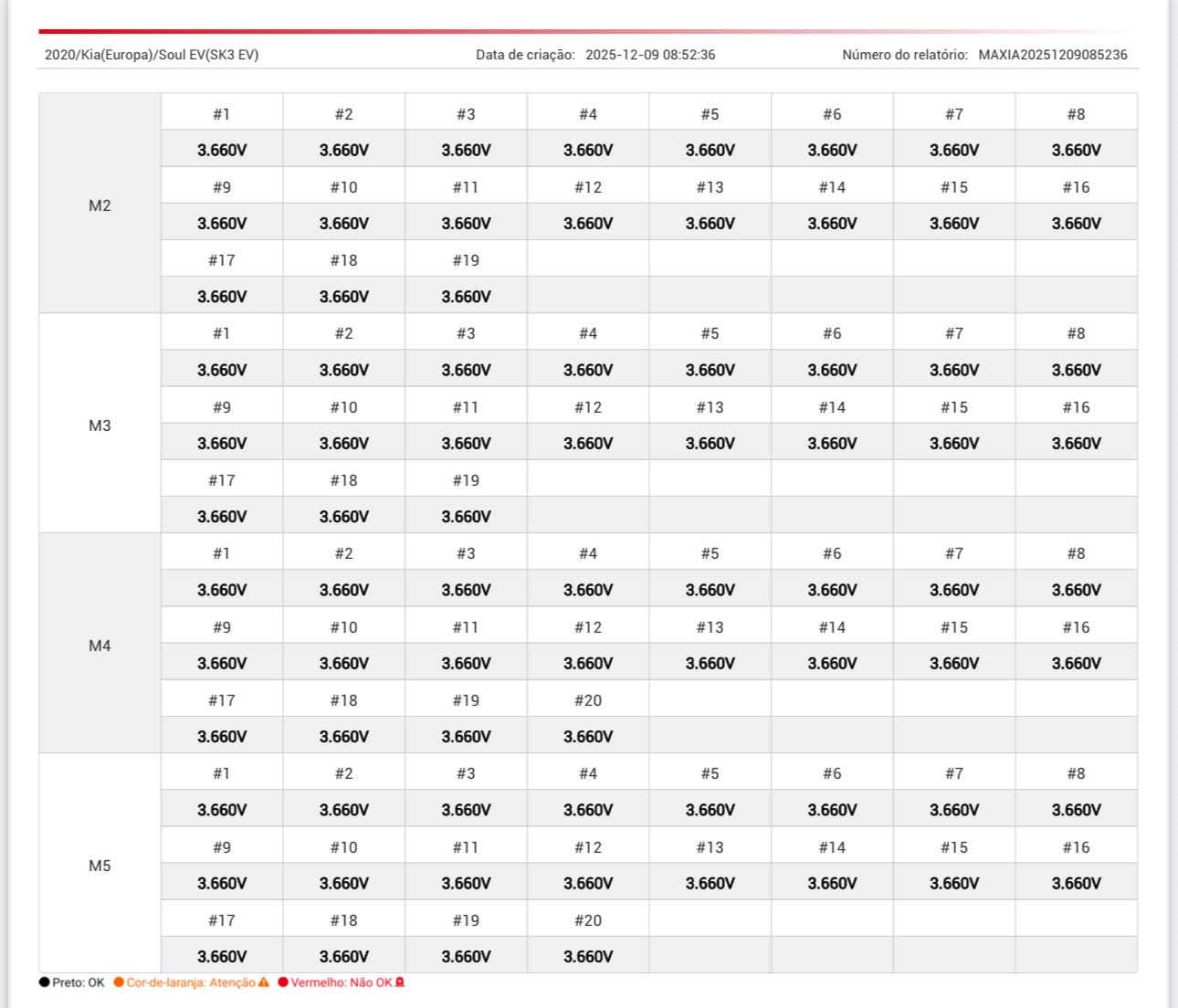Click the M4 module label cell
The image size is (1178, 1008).
click(x=100, y=646)
